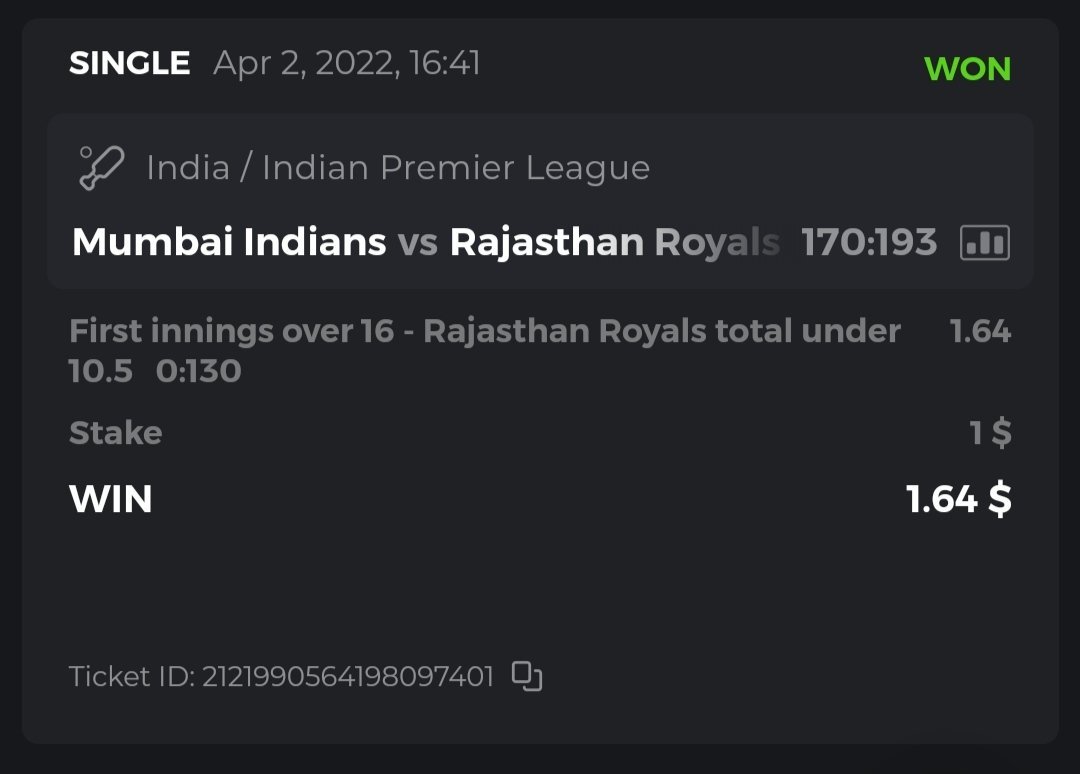Click the cricket bat sport icon
Image resolution: width=1080 pixels, height=774 pixels.
click(101, 167)
